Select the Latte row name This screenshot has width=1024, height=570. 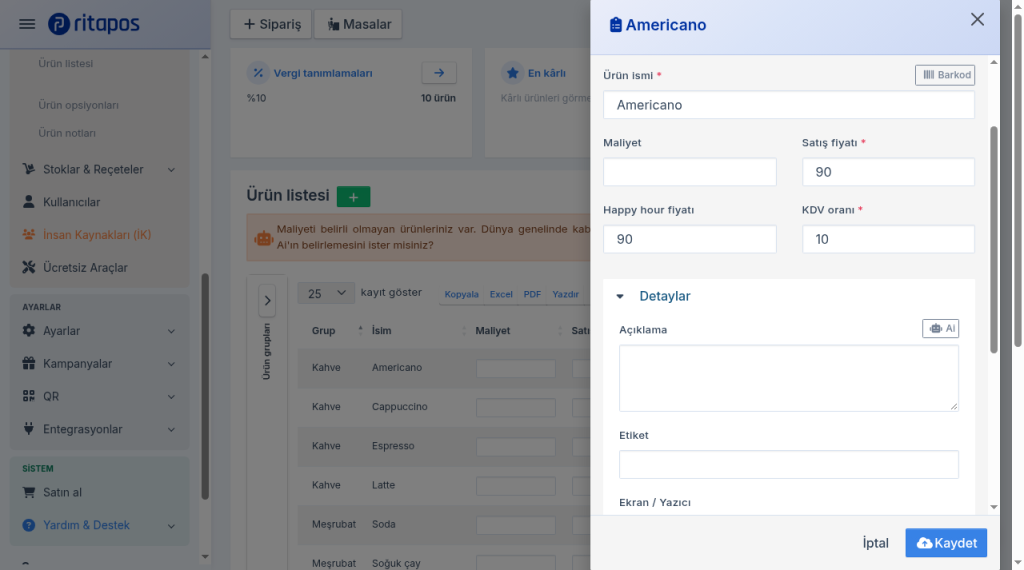(383, 485)
